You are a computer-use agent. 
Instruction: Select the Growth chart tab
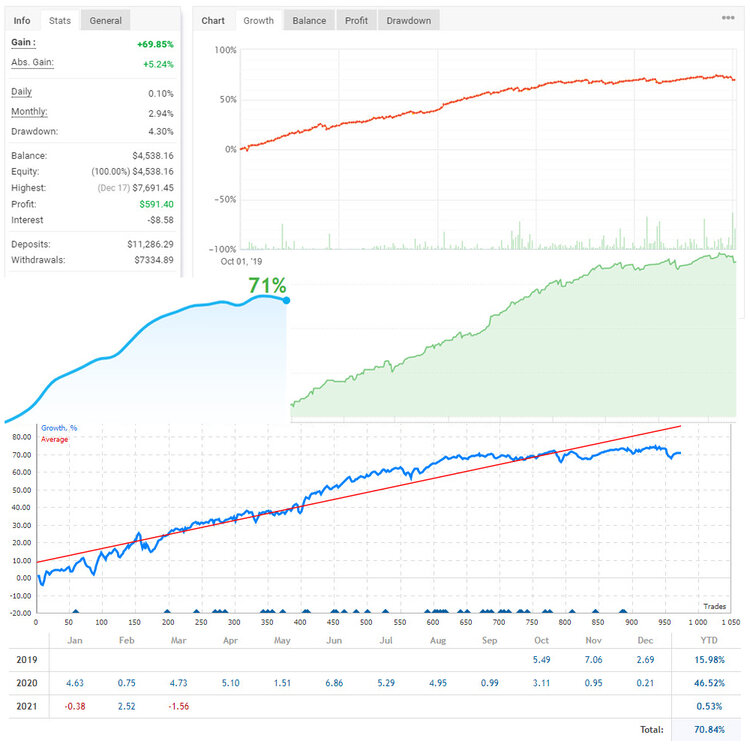(259, 21)
